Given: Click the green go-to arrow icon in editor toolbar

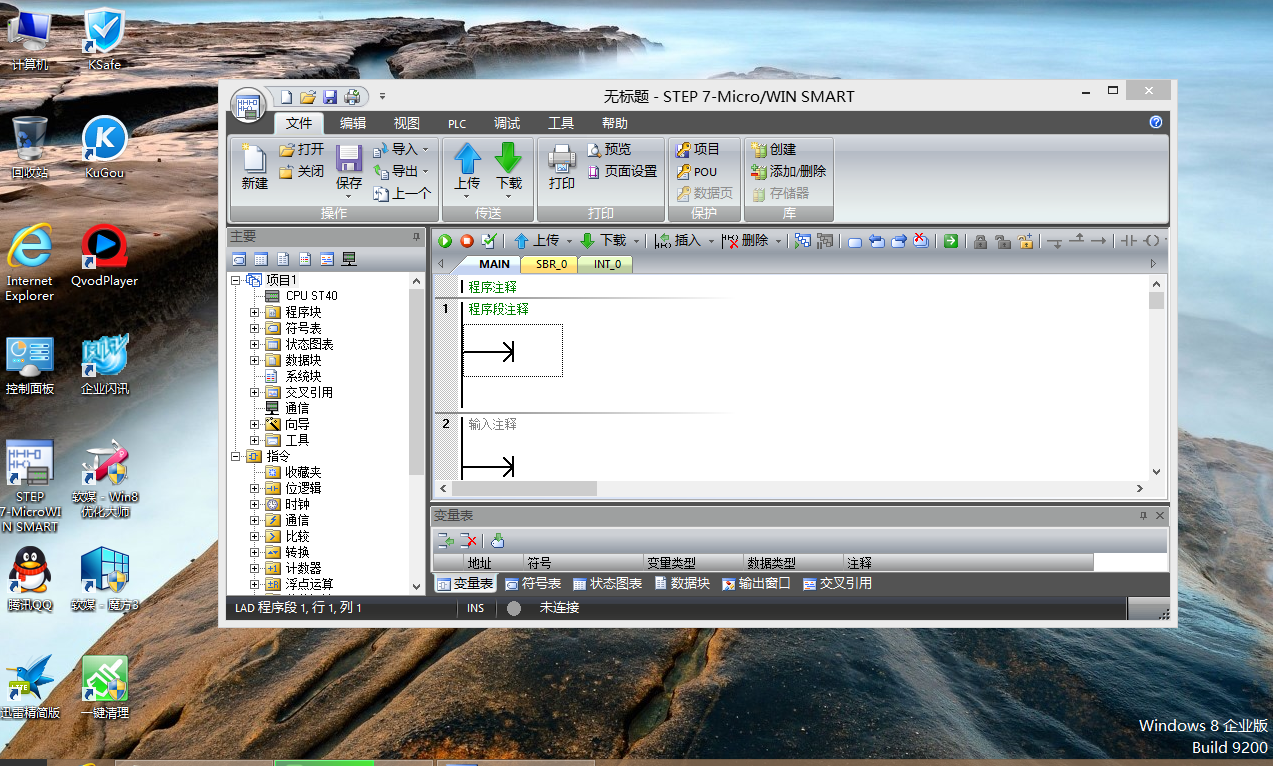Looking at the screenshot, I should [950, 241].
